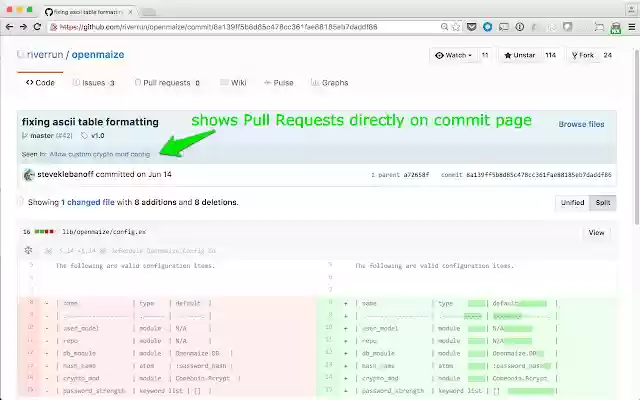Screen dimensions: 640x400
Task: Reload the page with refresh icon
Action: coord(37,27)
